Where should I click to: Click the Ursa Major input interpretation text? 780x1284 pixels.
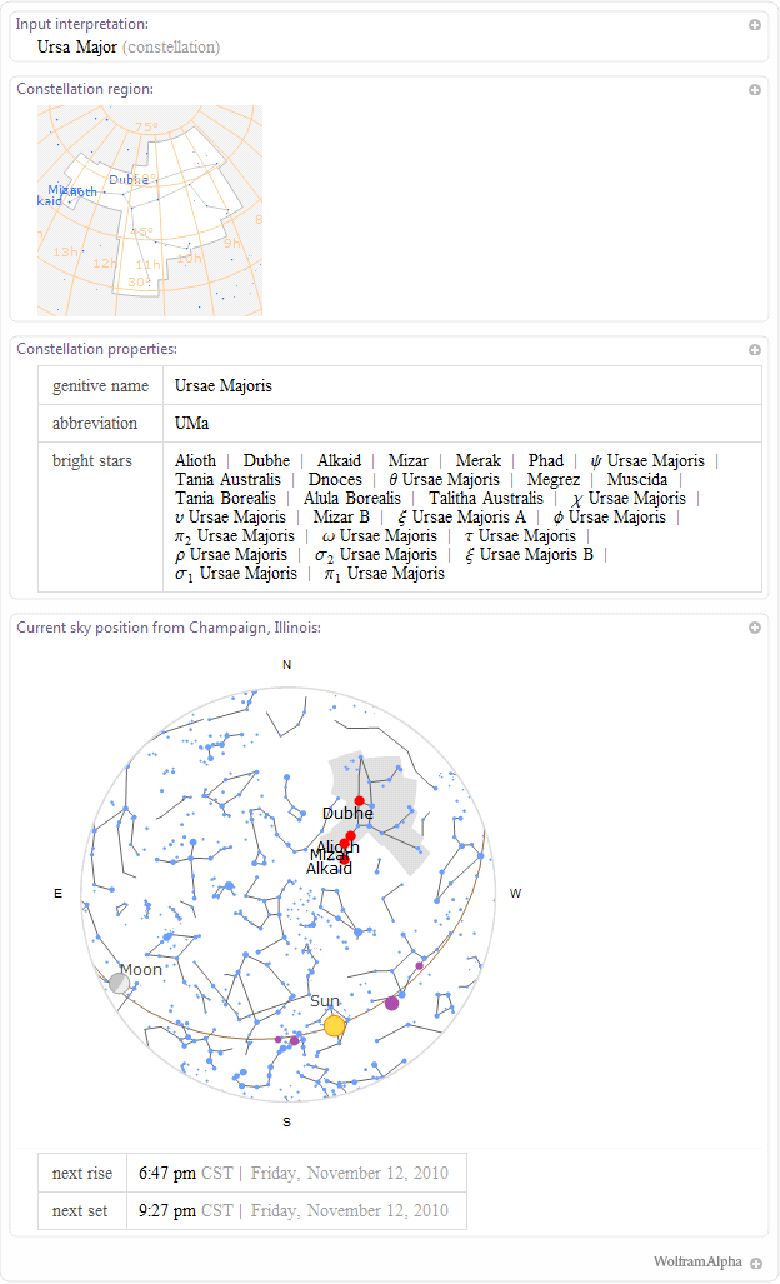[x=77, y=47]
